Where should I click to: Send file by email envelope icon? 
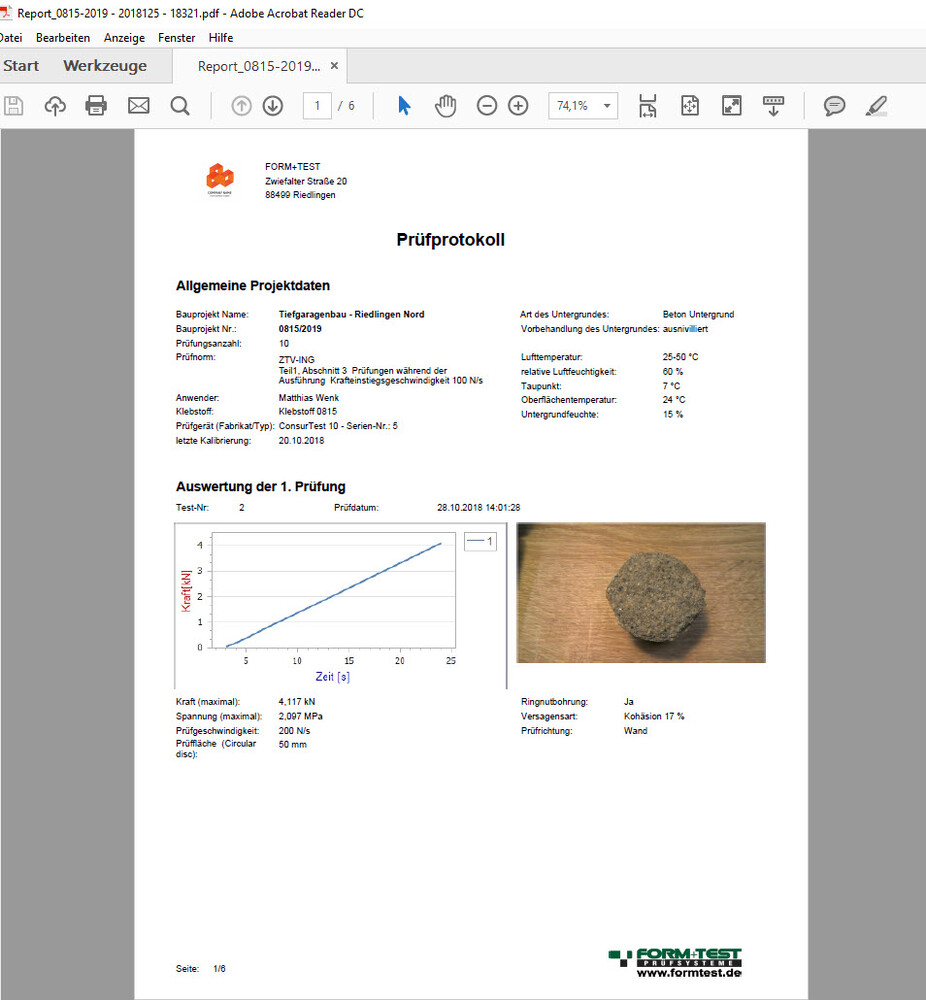click(x=138, y=106)
